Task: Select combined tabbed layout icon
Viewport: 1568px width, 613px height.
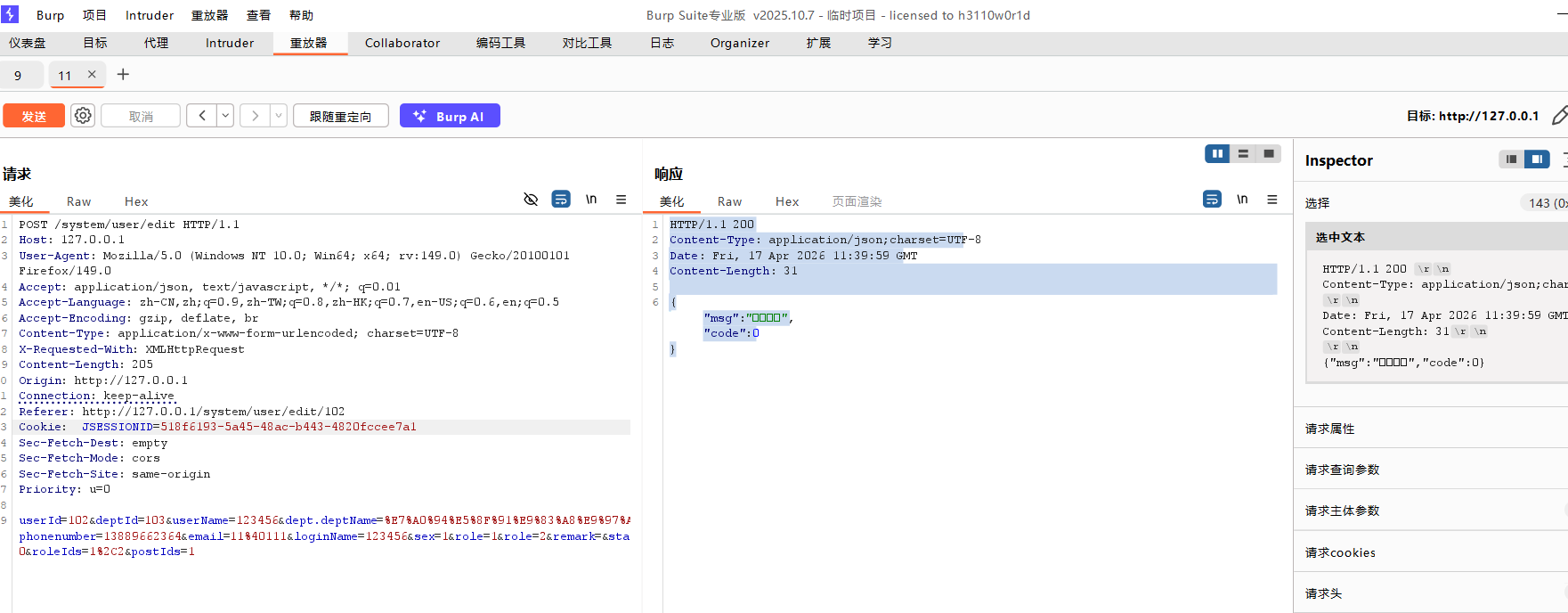Action: tap(1269, 154)
